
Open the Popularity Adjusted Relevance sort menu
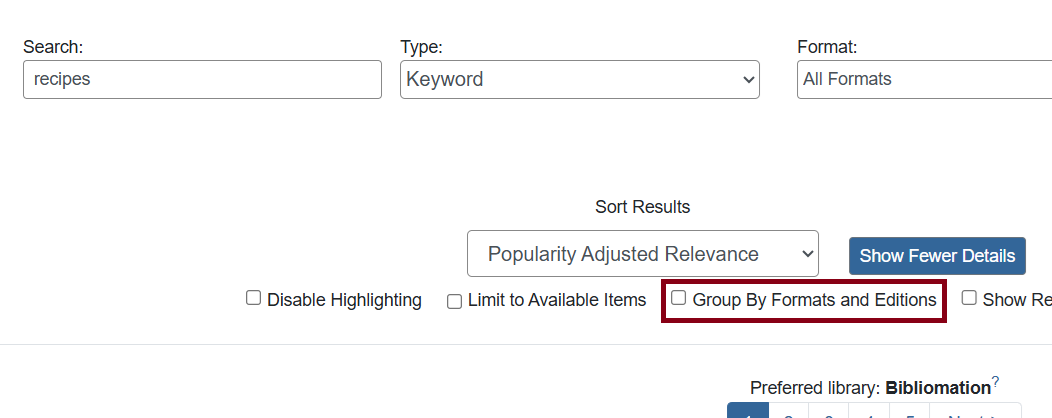[x=642, y=254]
